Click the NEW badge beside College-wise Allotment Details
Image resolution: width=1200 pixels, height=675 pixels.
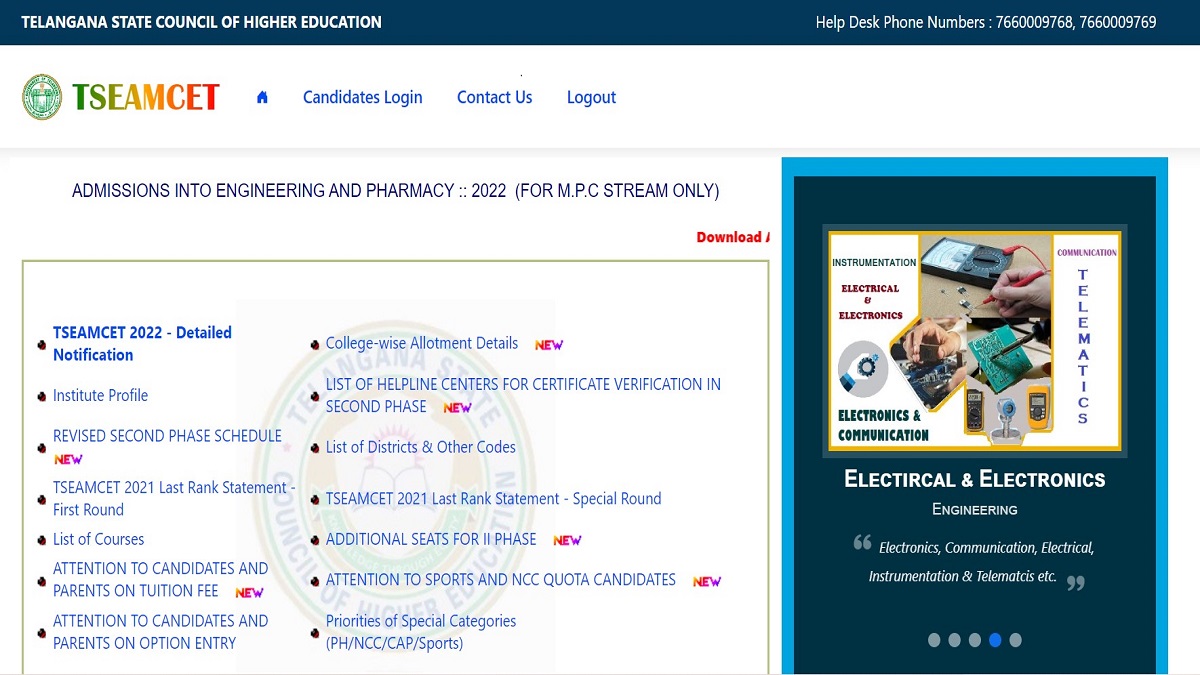point(549,344)
